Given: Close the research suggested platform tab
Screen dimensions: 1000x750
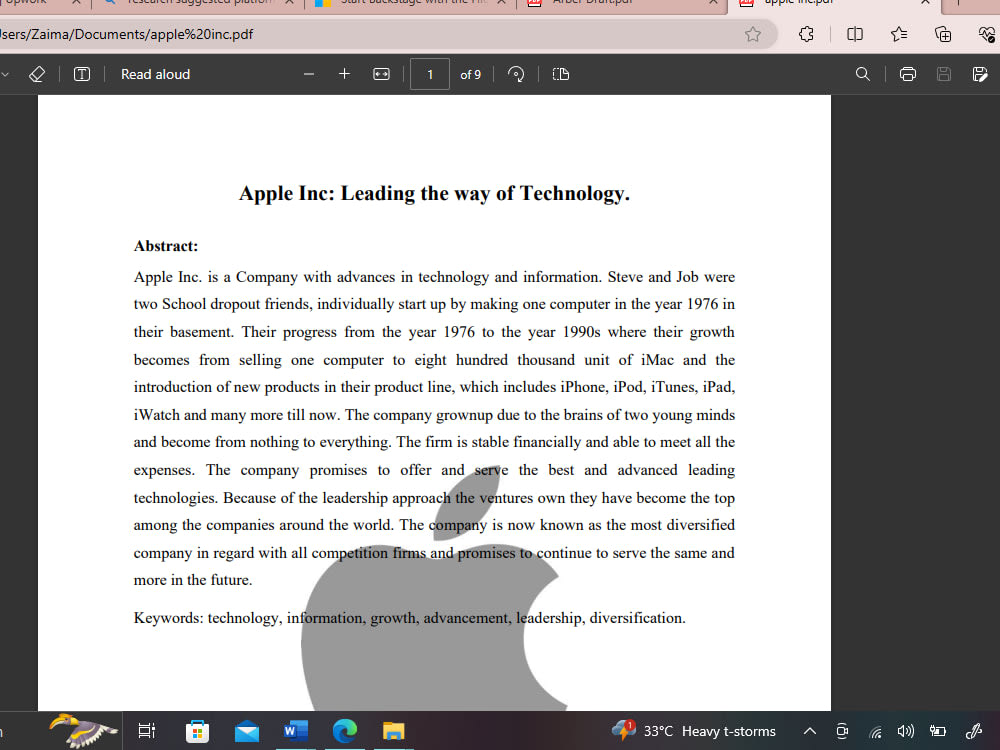Looking at the screenshot, I should [289, 3].
